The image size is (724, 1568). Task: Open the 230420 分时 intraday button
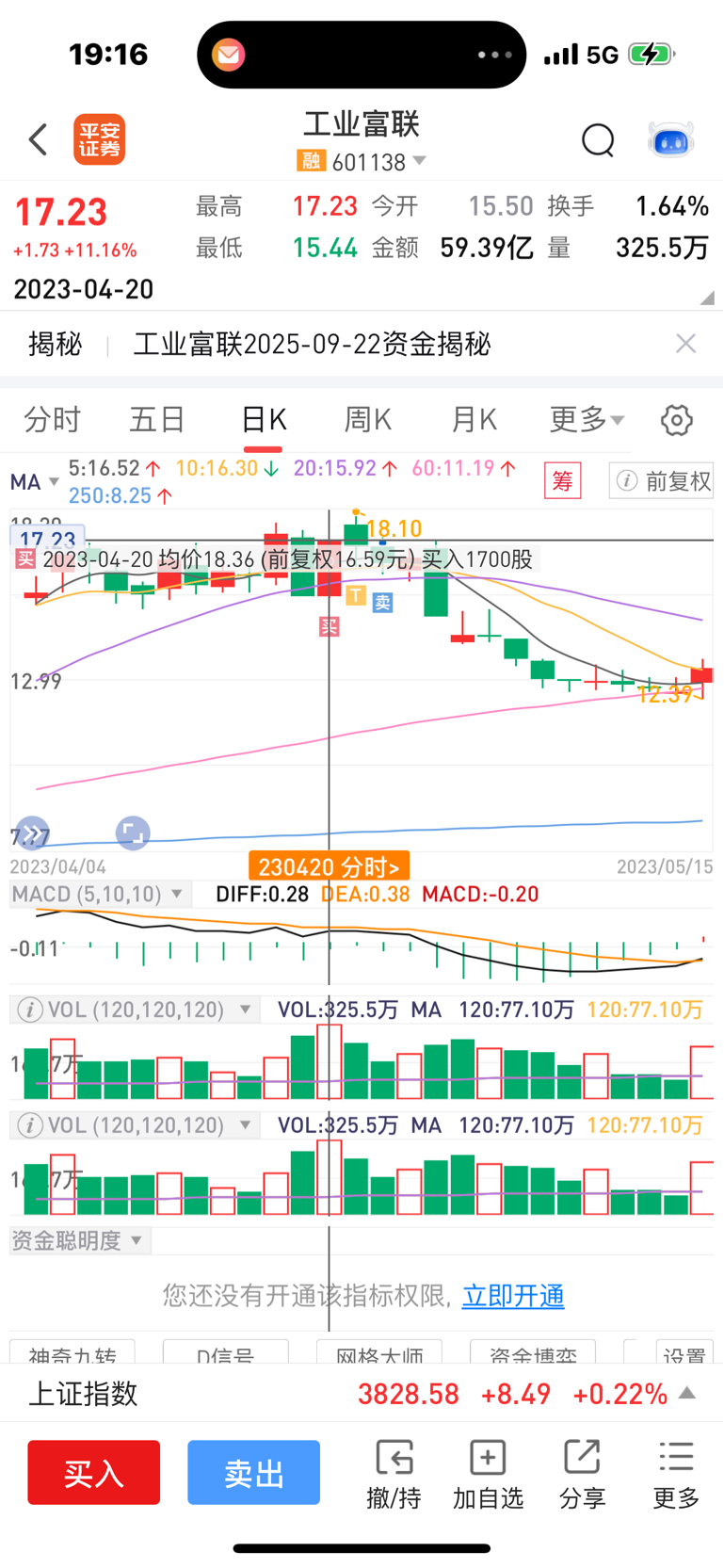pos(329,867)
